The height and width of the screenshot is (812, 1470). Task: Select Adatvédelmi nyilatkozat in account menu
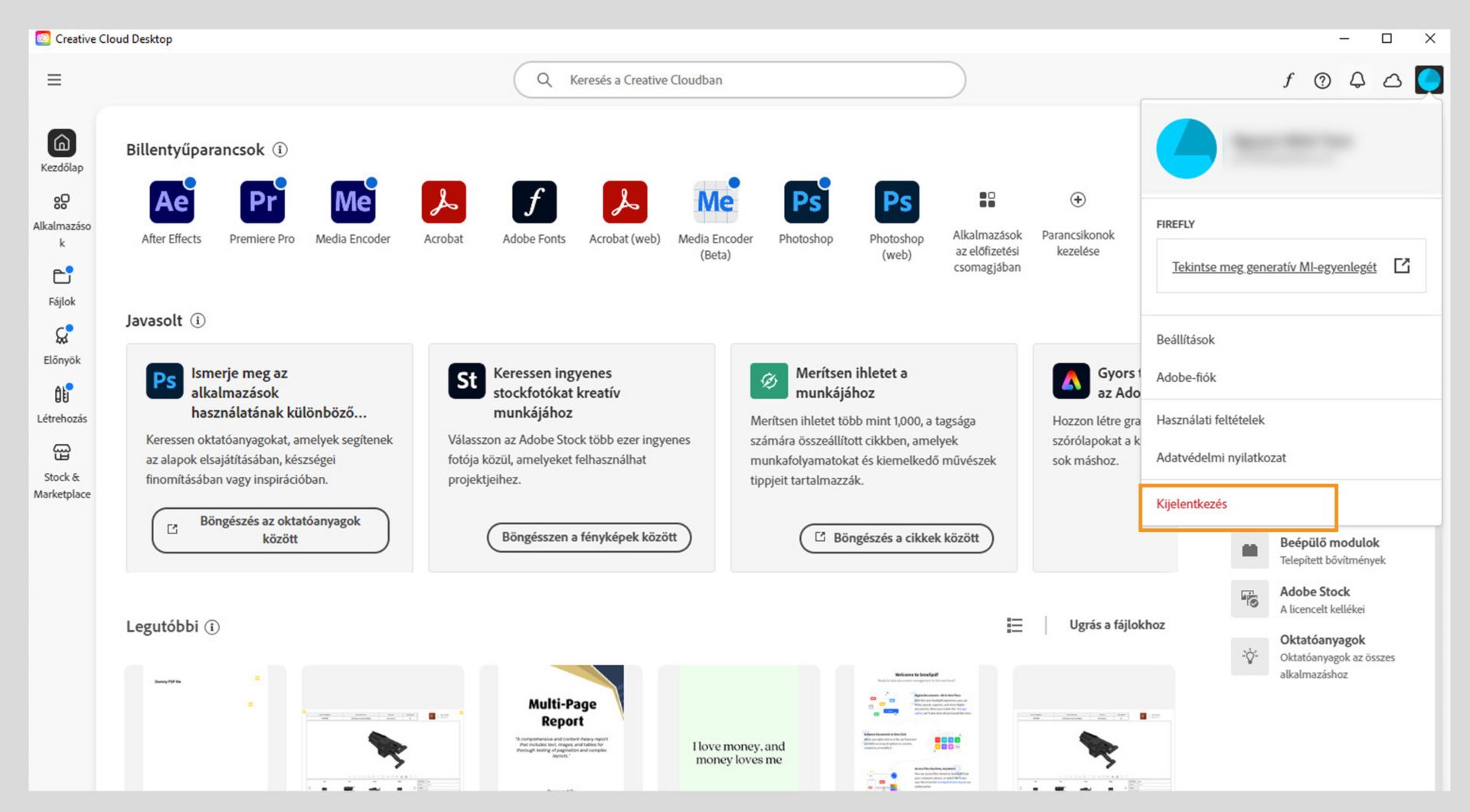[1221, 458]
